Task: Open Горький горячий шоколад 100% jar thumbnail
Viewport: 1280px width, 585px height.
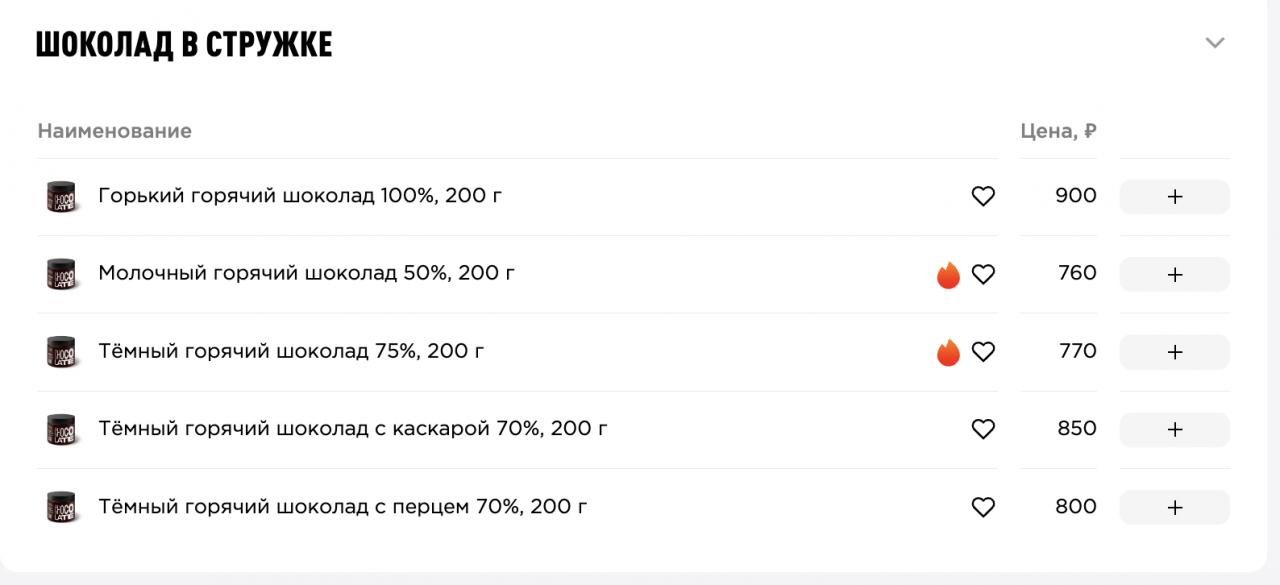Action: click(x=61, y=197)
